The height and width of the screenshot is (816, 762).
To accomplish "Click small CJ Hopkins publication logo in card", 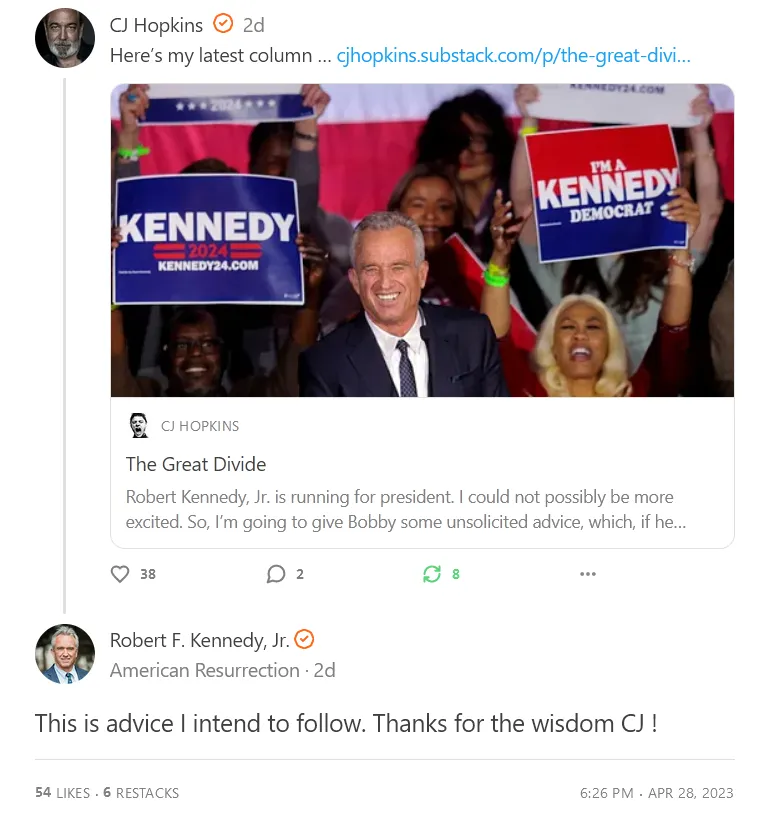I will (140, 426).
